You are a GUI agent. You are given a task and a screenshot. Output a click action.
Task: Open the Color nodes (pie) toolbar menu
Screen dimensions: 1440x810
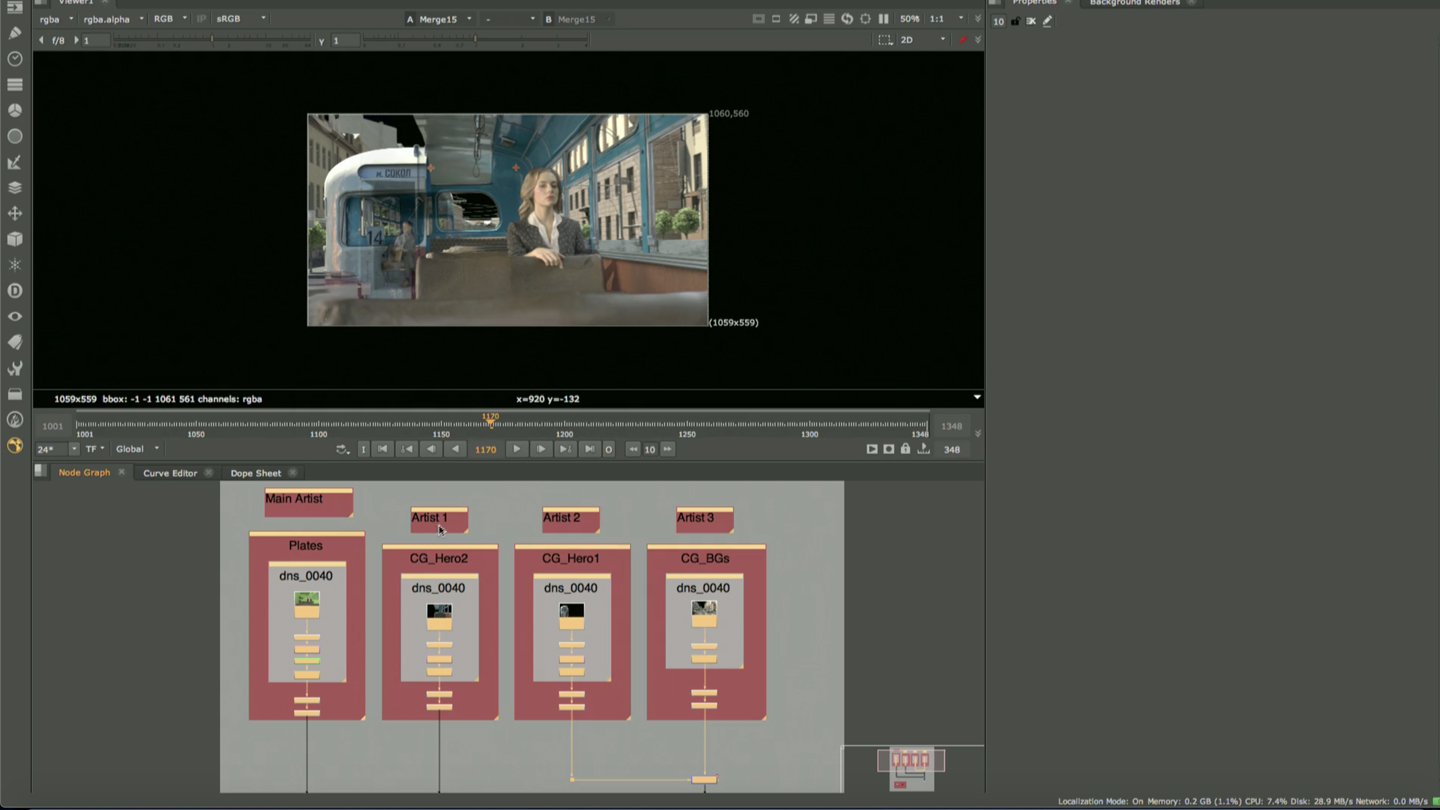(x=15, y=110)
